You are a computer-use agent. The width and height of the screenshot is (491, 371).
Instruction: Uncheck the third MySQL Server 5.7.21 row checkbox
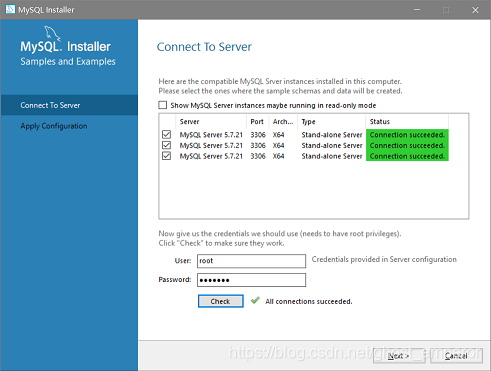166,156
